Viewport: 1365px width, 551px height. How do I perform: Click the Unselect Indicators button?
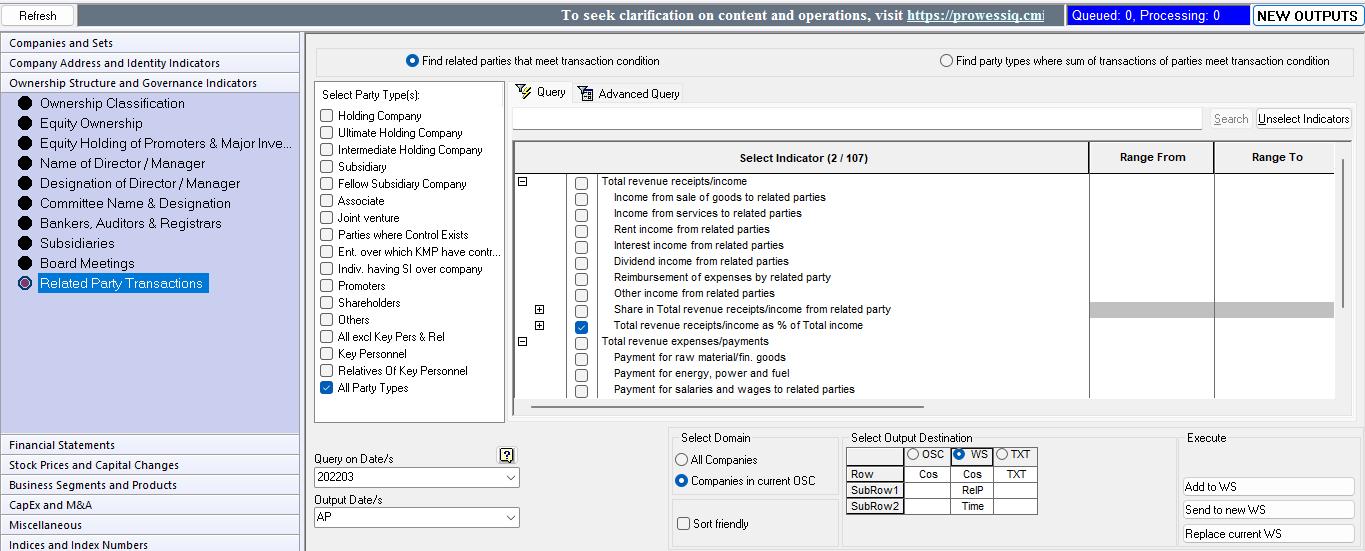(1304, 119)
